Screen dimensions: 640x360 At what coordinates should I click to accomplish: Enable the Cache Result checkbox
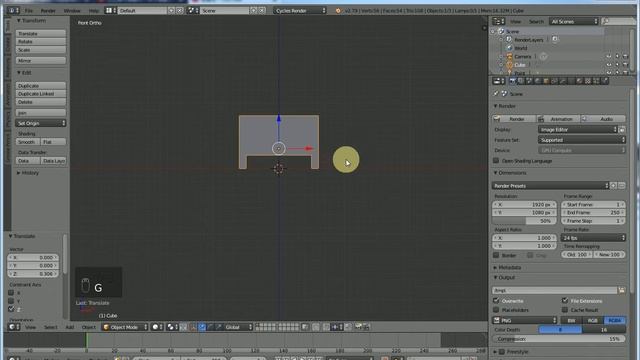(565, 310)
